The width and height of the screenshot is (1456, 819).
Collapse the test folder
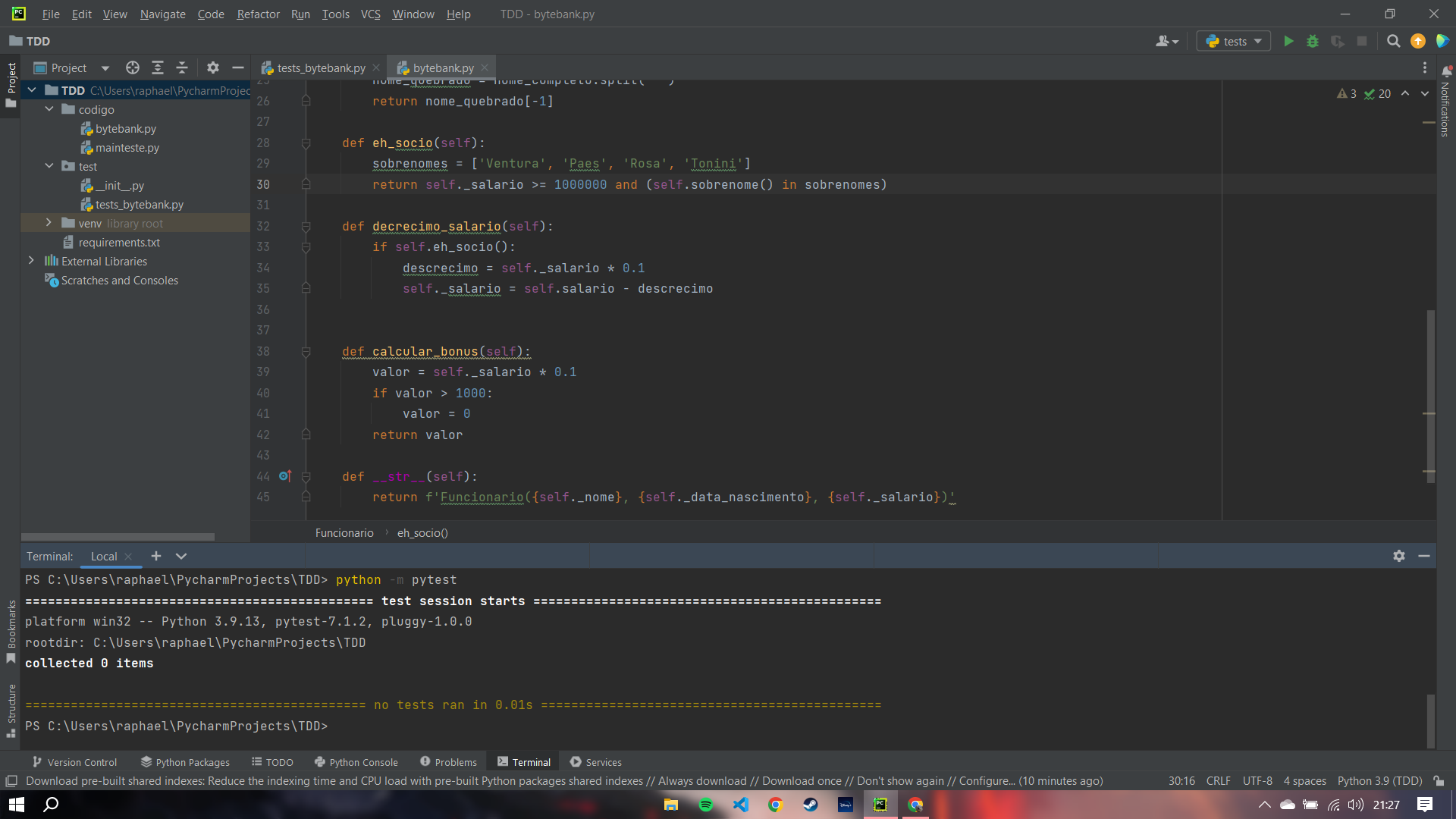[x=49, y=166]
